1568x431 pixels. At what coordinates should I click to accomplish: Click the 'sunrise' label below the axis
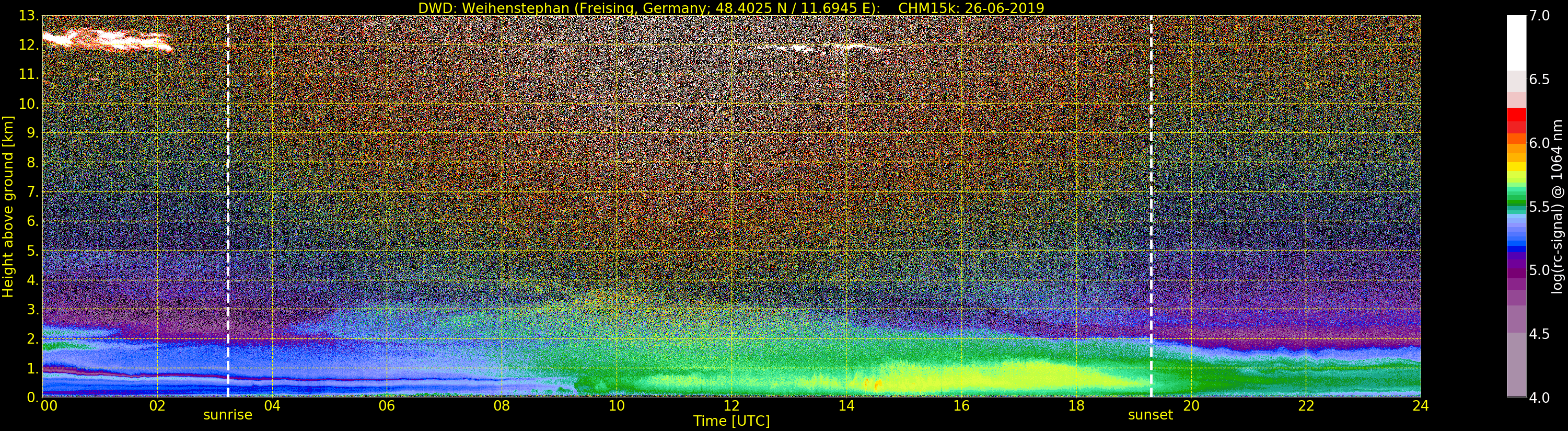pos(228,415)
